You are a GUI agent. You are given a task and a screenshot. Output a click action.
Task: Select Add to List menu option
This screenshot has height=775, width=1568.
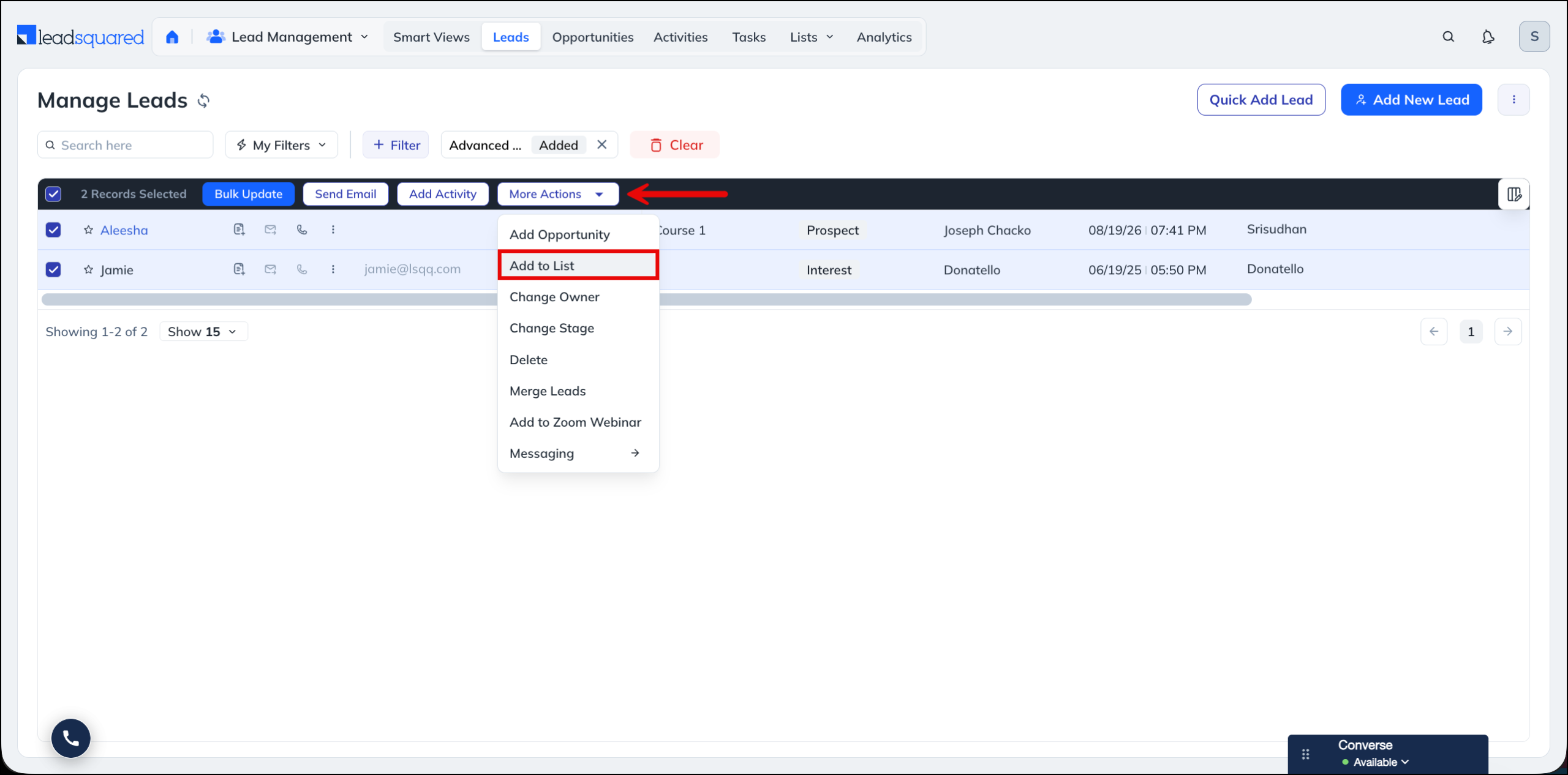tap(578, 266)
